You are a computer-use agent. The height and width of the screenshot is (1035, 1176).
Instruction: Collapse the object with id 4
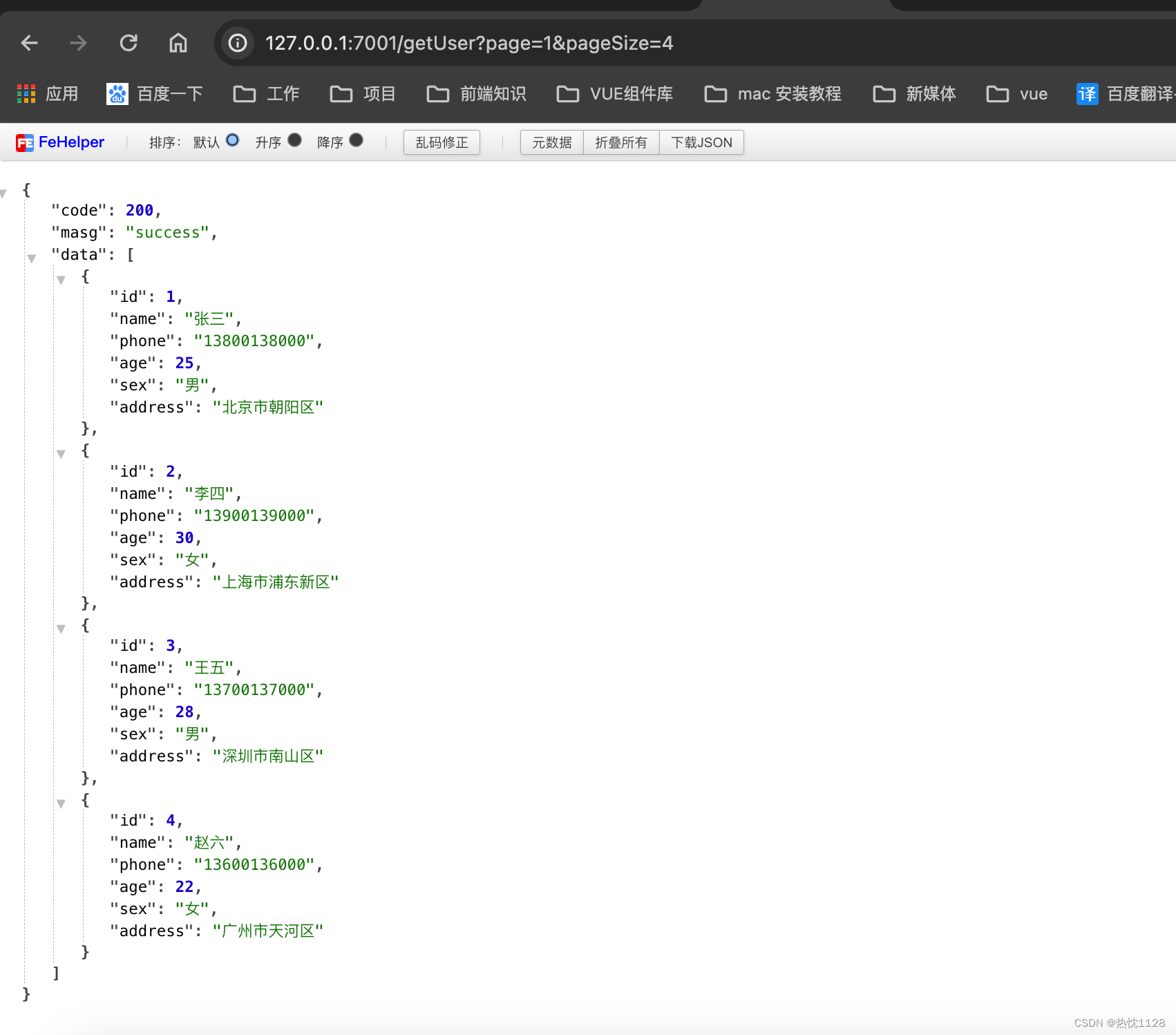[x=61, y=804]
